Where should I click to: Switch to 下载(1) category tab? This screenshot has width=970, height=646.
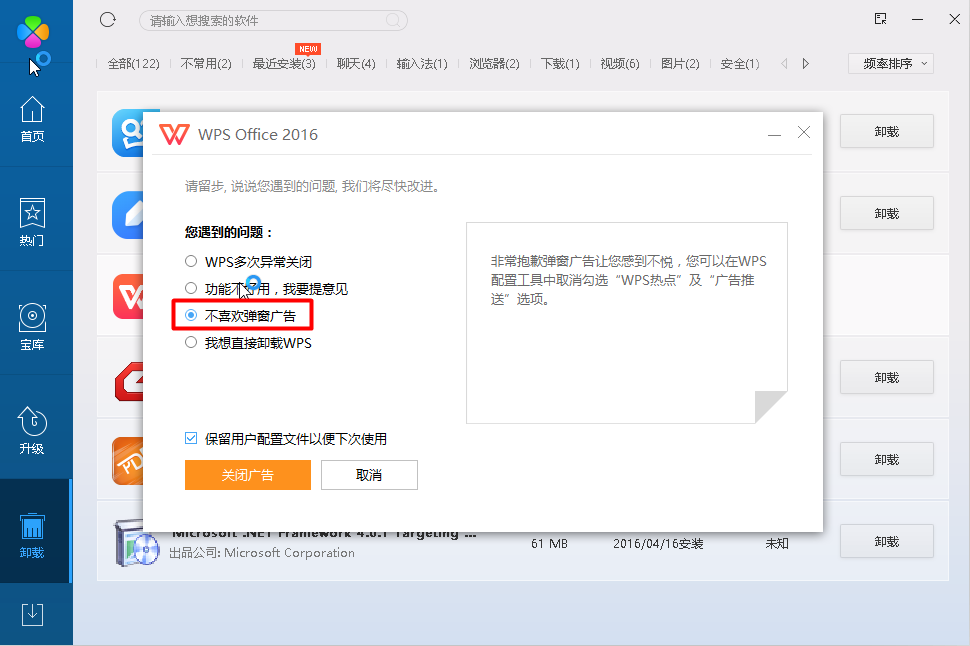(560, 64)
